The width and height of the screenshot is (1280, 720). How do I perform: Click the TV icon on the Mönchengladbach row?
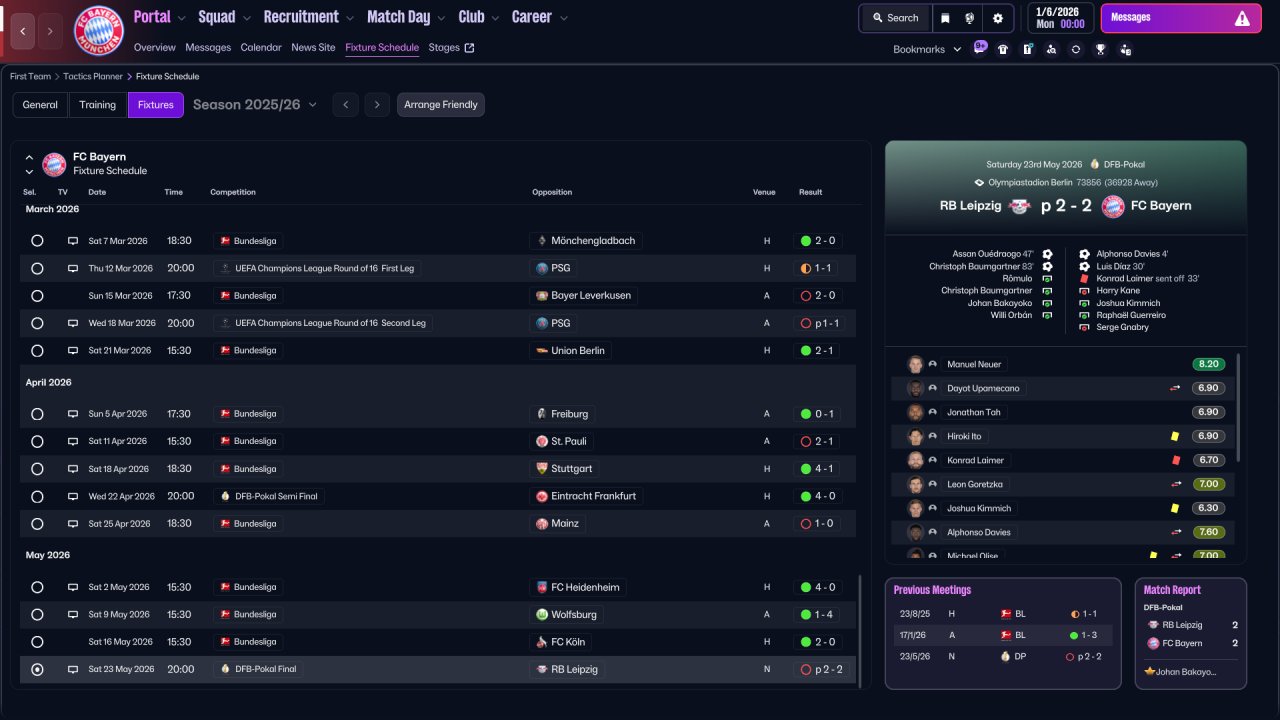pos(73,241)
